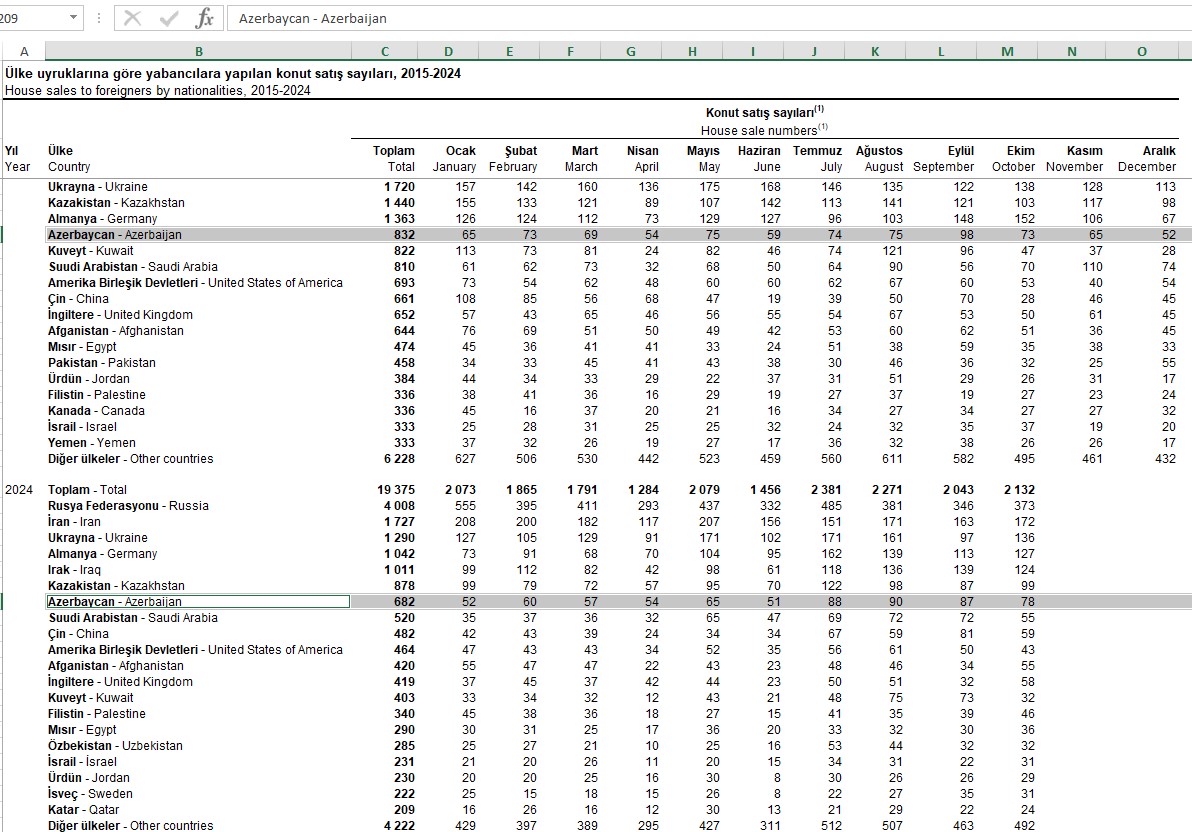The width and height of the screenshot is (1192, 832).
Task: Open the Name Box dropdown arrow
Action: coord(75,18)
